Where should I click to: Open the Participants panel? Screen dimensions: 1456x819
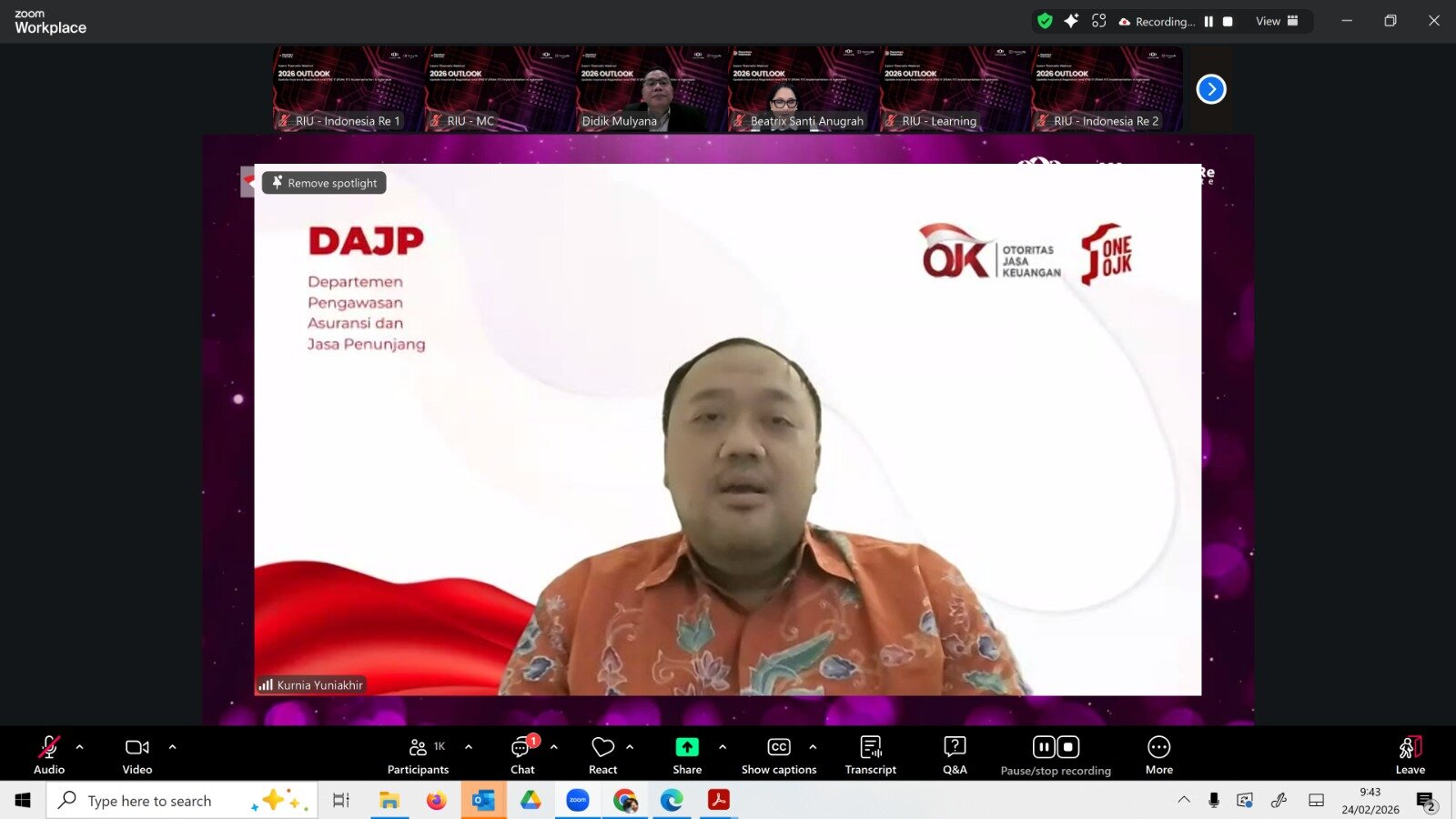tap(418, 755)
